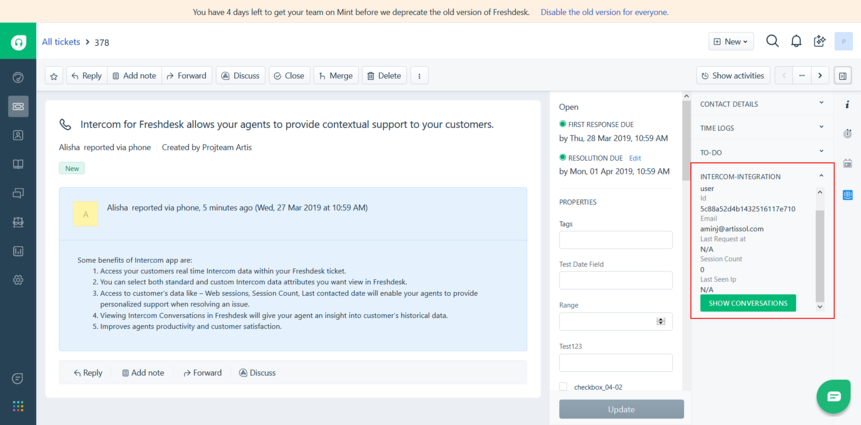Click the Tags input field
The image size is (861, 425).
tap(616, 240)
